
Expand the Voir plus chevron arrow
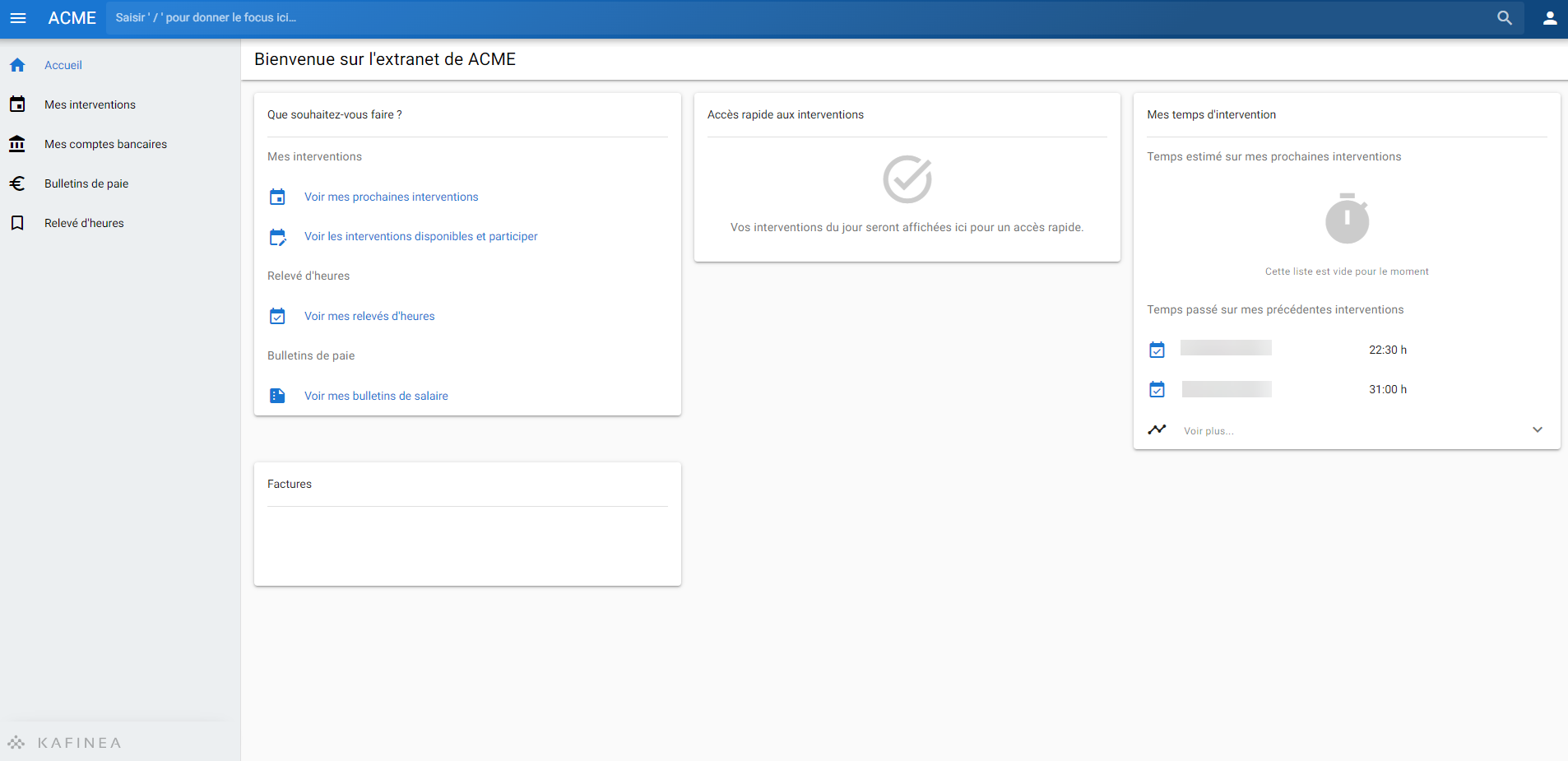click(1538, 429)
